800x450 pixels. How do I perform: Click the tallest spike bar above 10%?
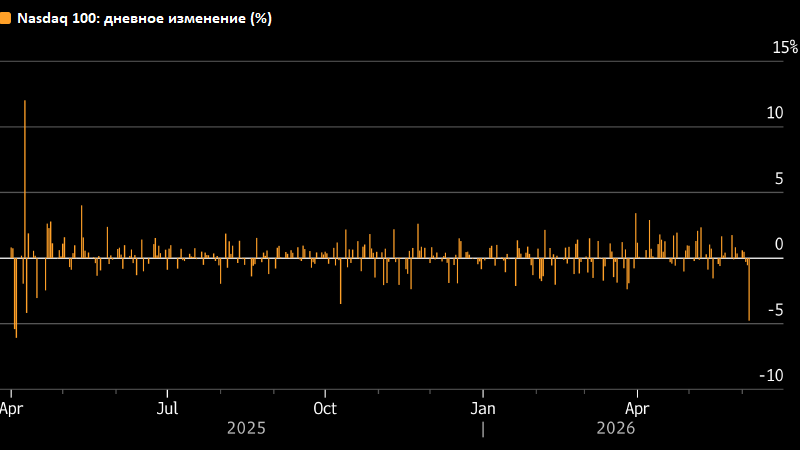[x=25, y=179]
